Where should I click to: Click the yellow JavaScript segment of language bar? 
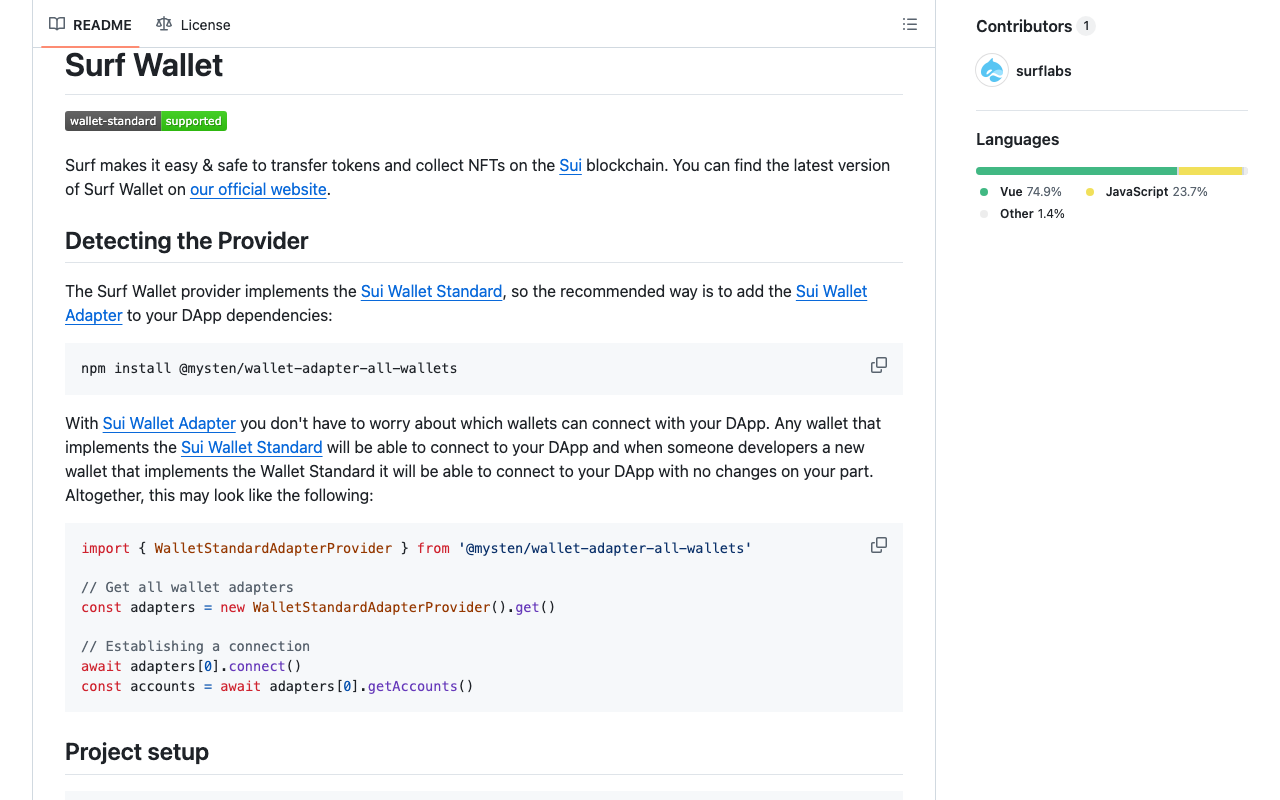pos(1210,171)
